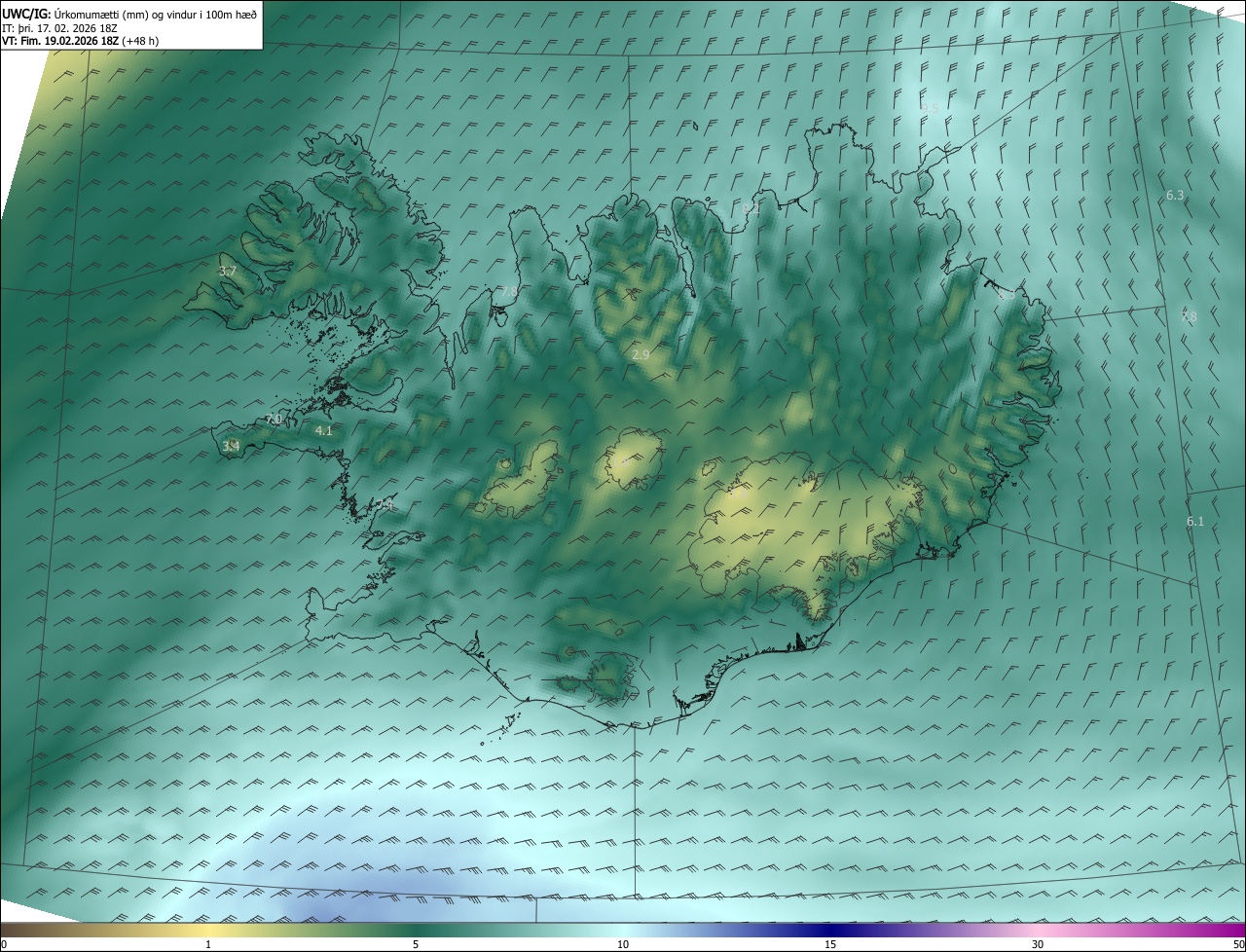Click the 3.7 value on the Westfjords

[228, 272]
